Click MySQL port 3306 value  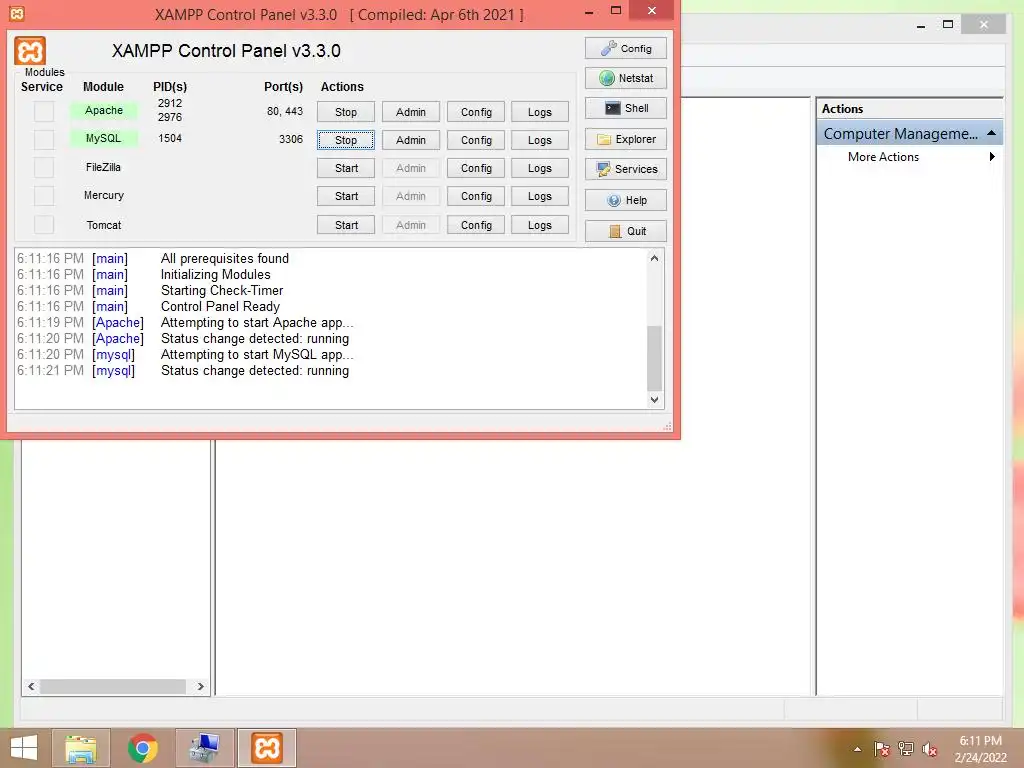291,139
